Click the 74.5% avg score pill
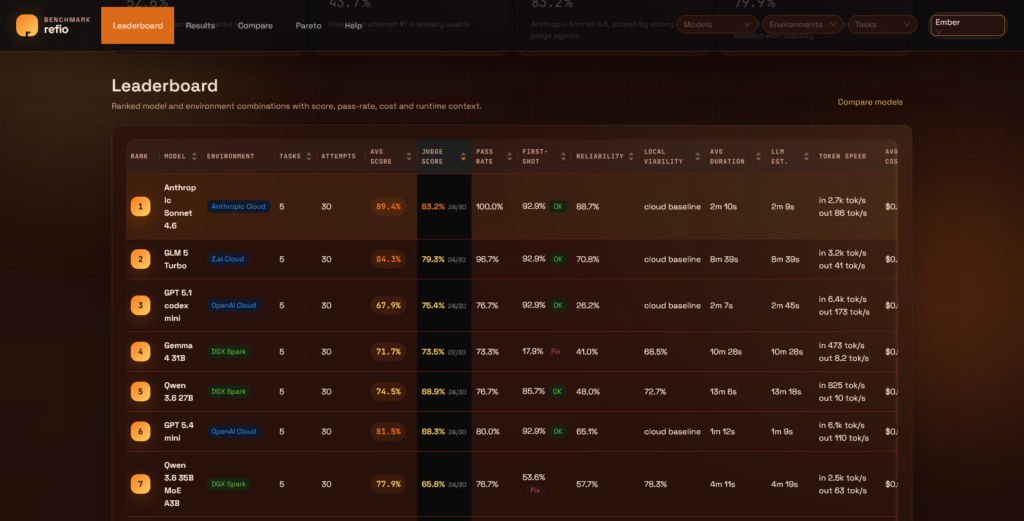 [388, 391]
